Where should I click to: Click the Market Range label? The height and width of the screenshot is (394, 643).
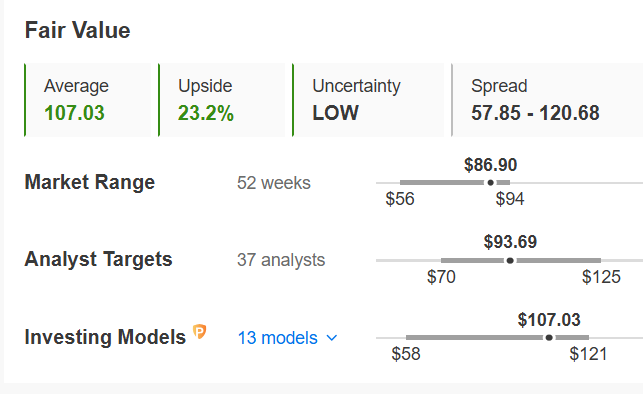point(90,182)
